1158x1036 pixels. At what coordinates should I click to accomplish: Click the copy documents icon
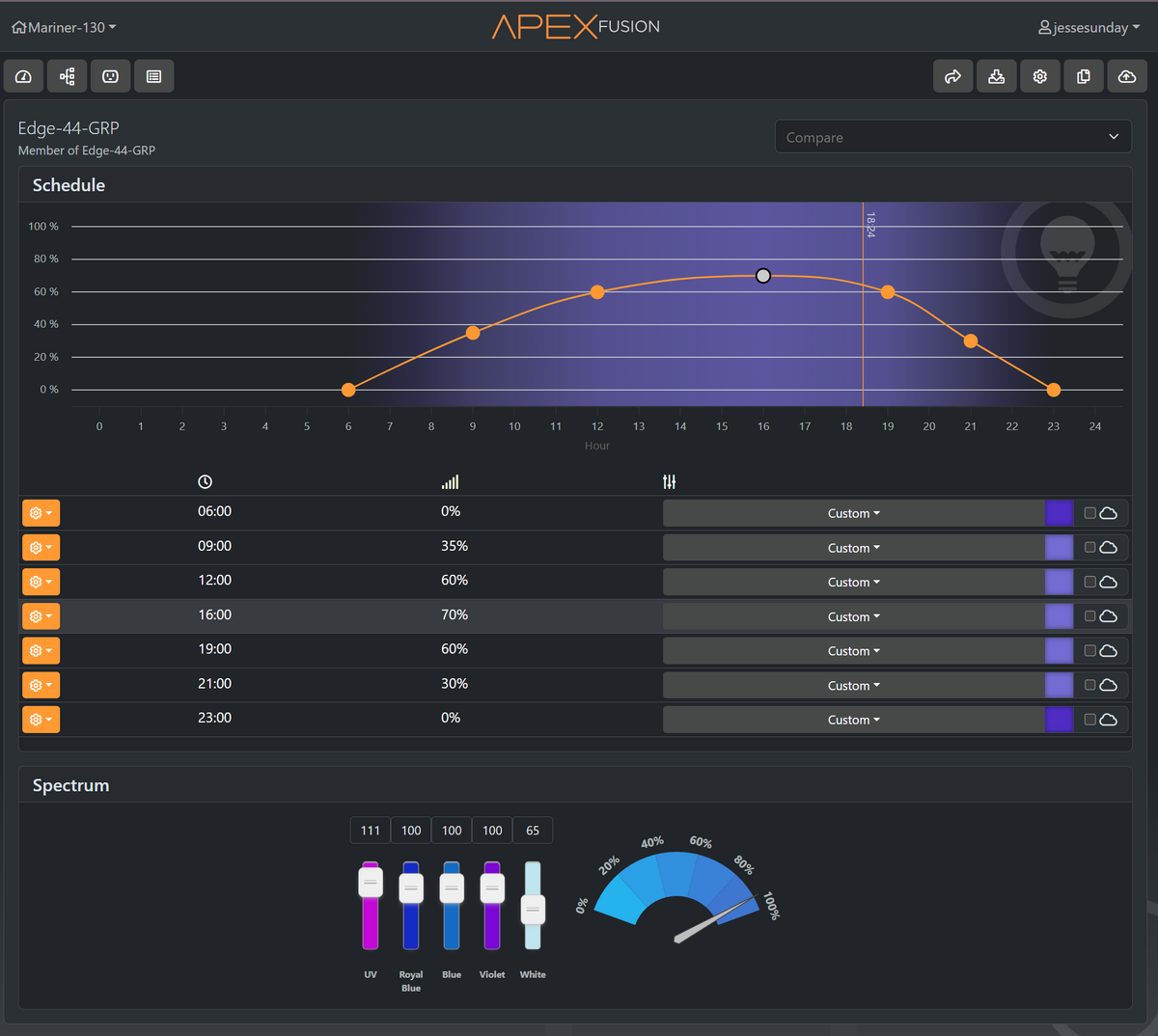pos(1084,76)
